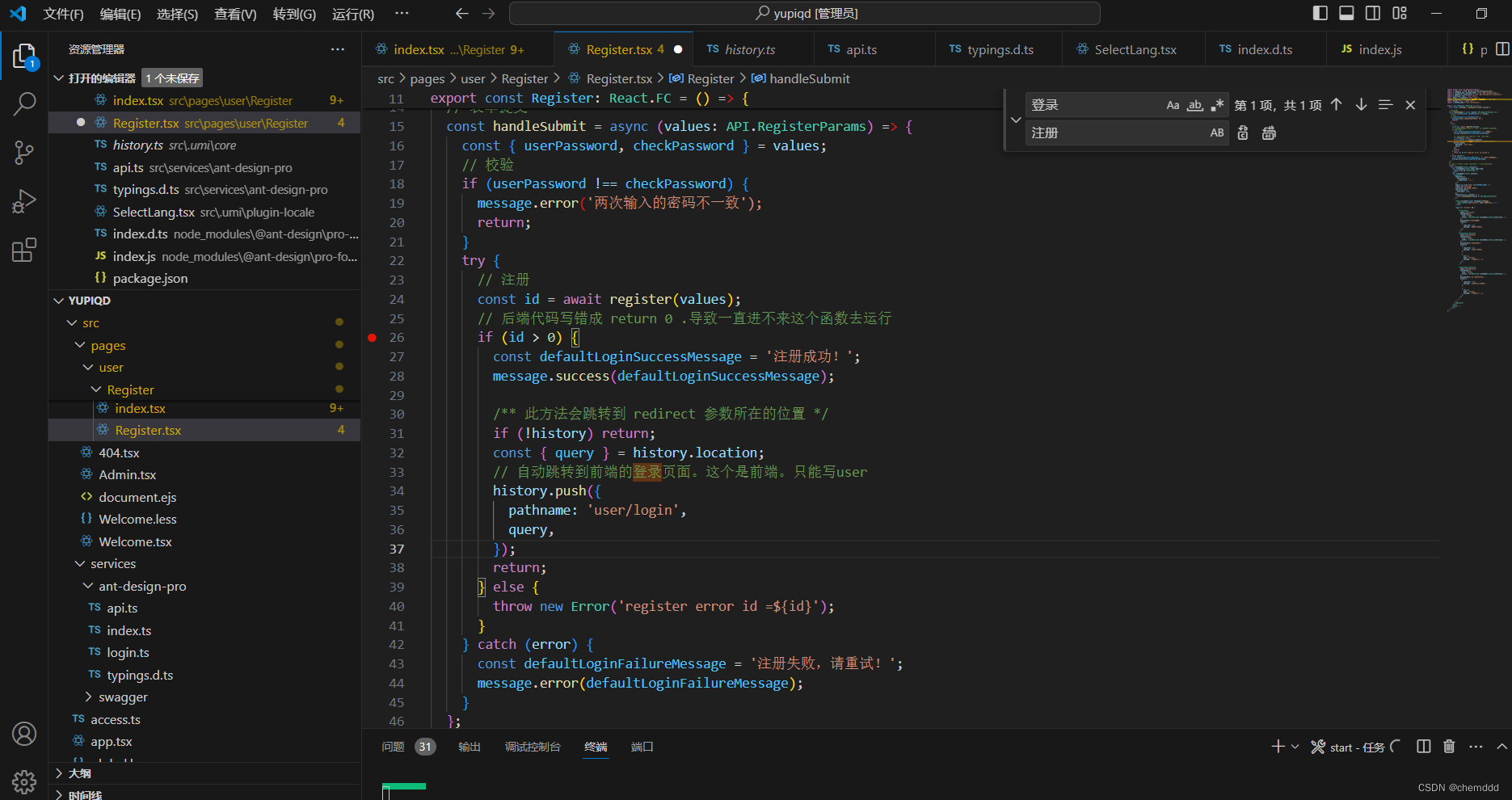
Task: Open the Manage gear icon
Action: pyautogui.click(x=24, y=781)
